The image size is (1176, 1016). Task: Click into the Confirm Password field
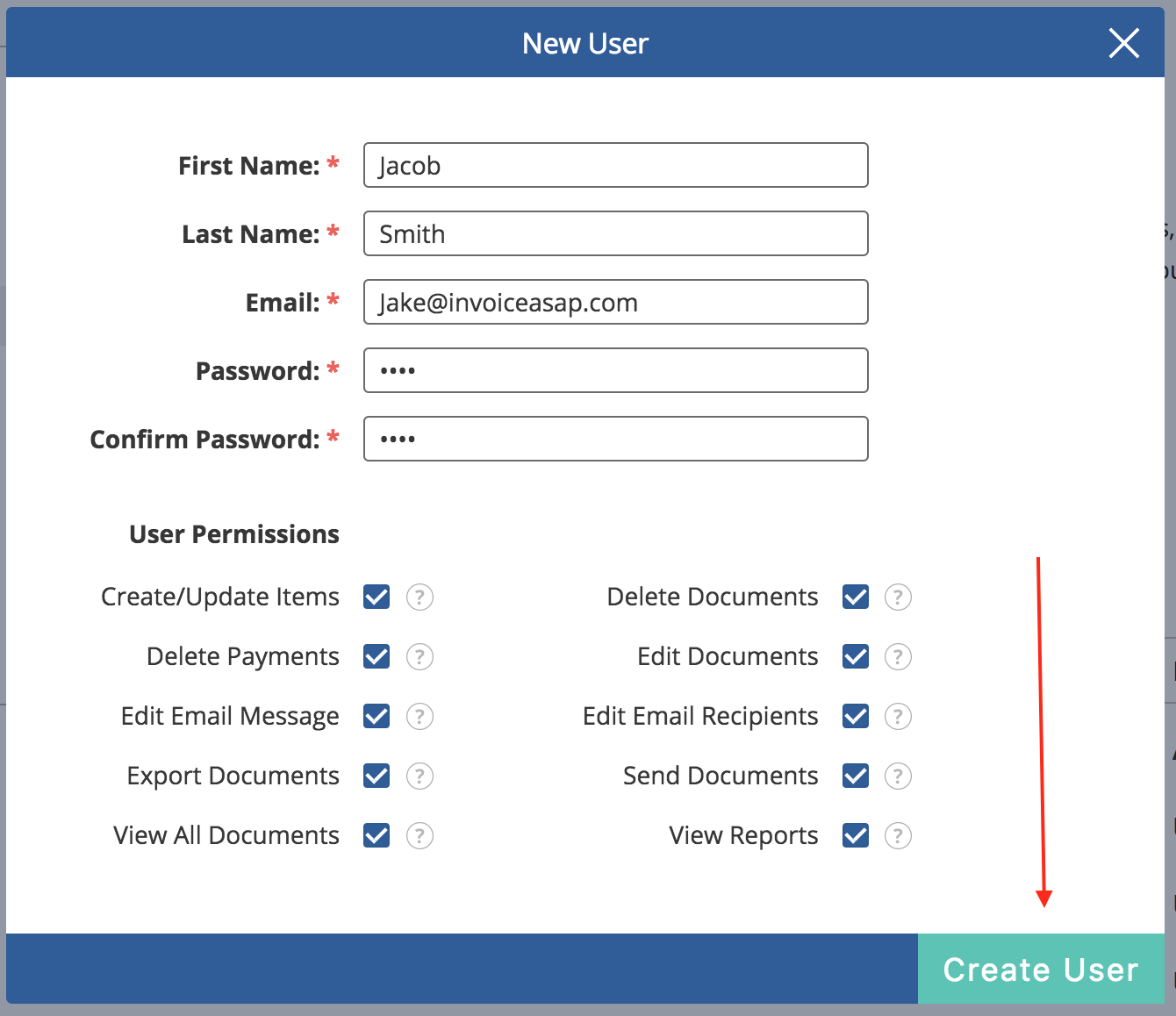[615, 440]
